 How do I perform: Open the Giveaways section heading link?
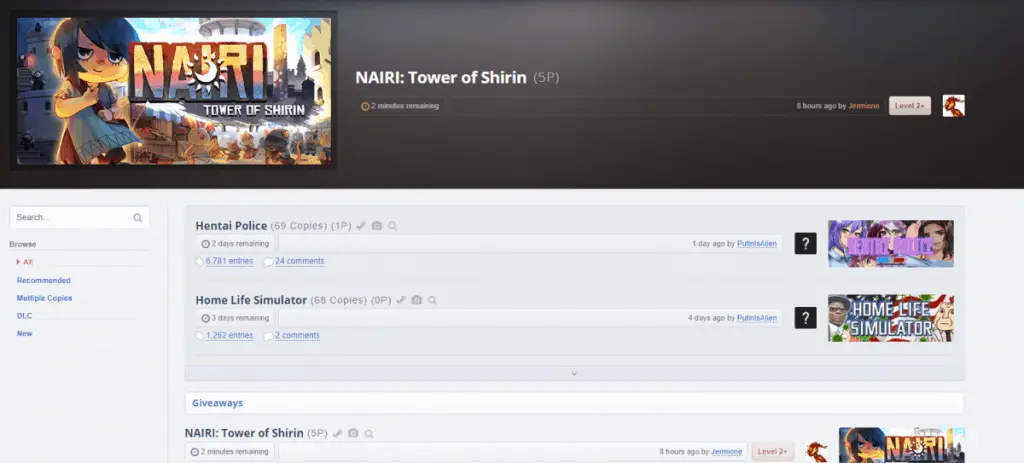[217, 403]
